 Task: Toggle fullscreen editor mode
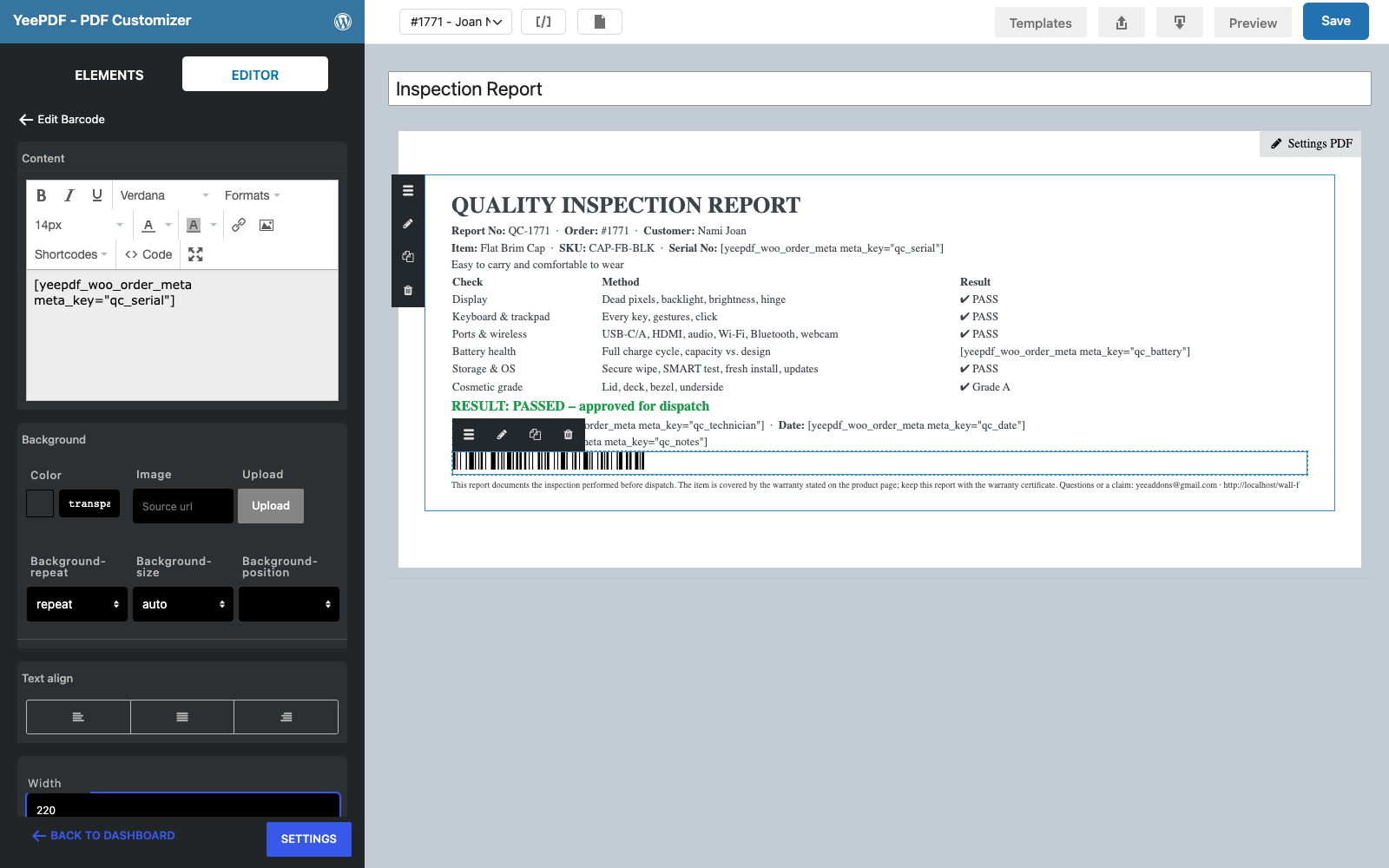point(195,254)
